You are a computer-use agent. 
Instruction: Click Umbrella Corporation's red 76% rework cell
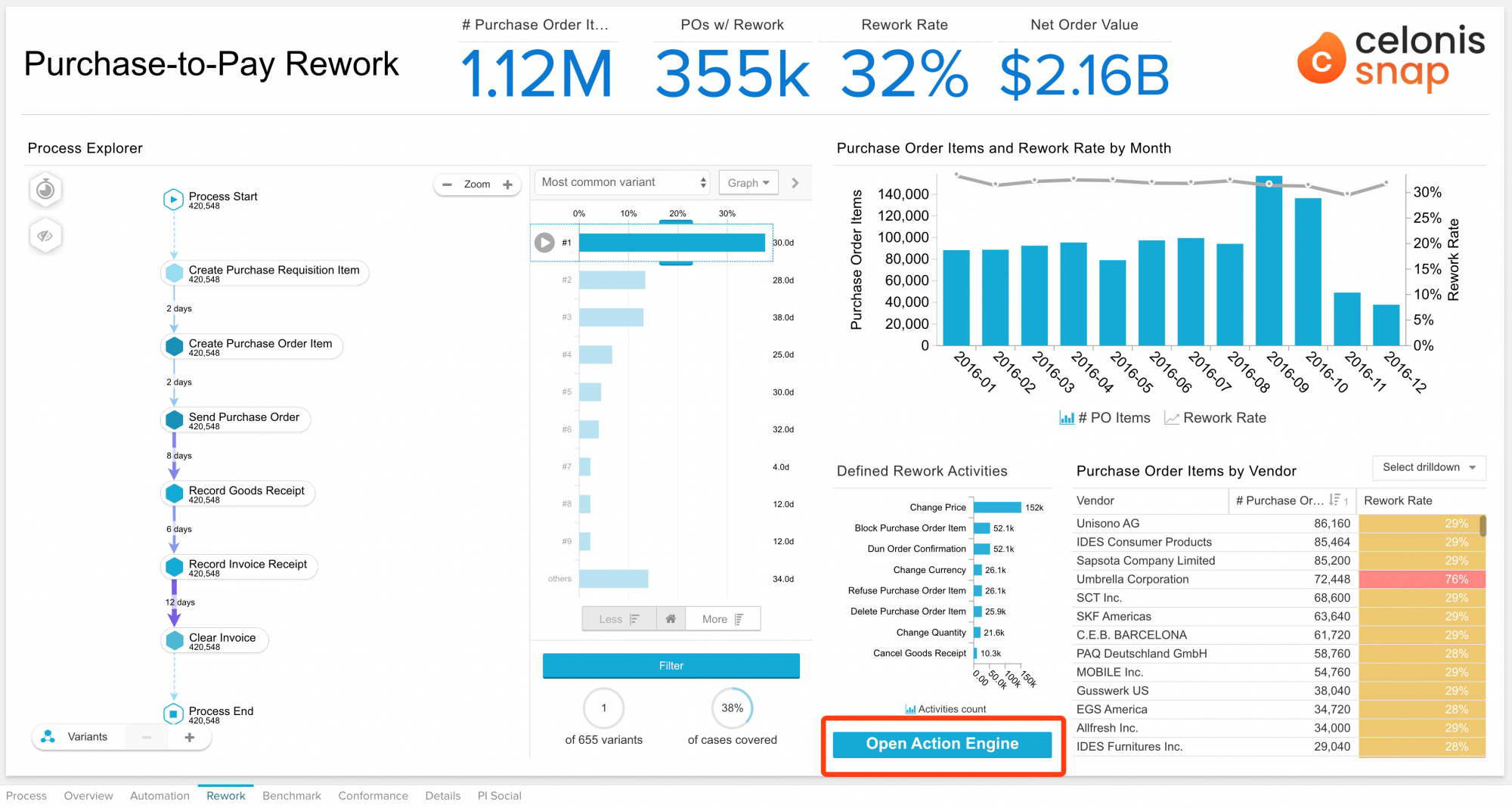point(1421,579)
